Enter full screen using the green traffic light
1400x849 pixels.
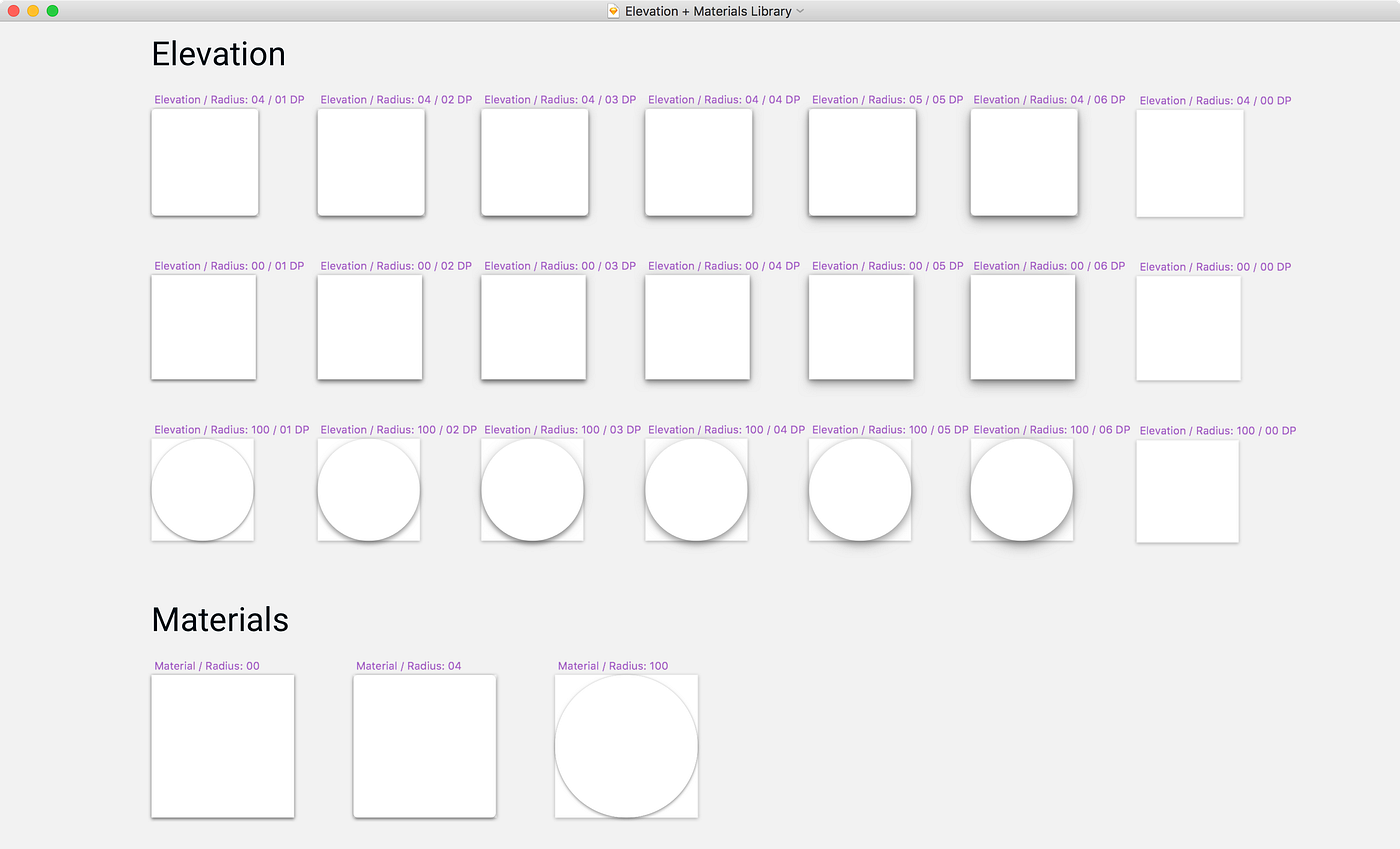[x=54, y=11]
